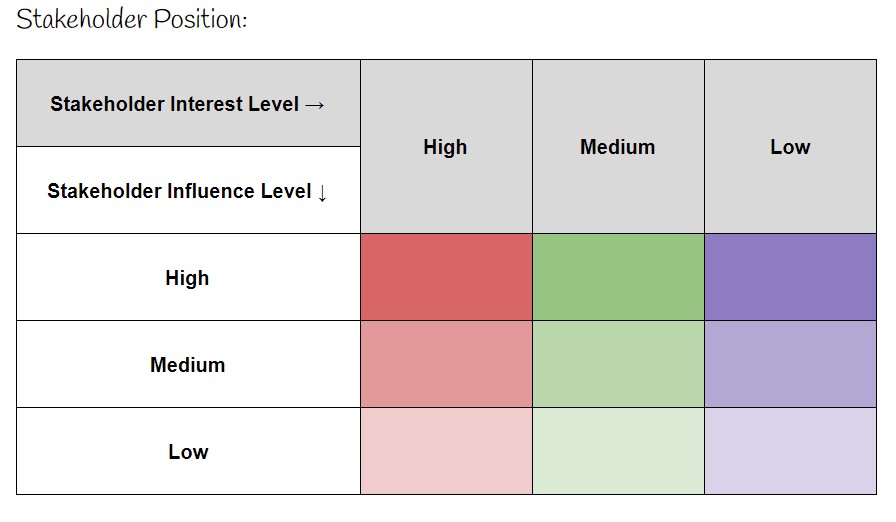Click the Low interest column header
The image size is (896, 522).
790,147
